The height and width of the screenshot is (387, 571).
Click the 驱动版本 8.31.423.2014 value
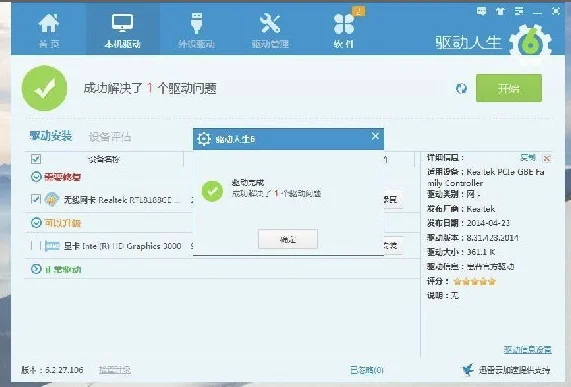pos(492,238)
